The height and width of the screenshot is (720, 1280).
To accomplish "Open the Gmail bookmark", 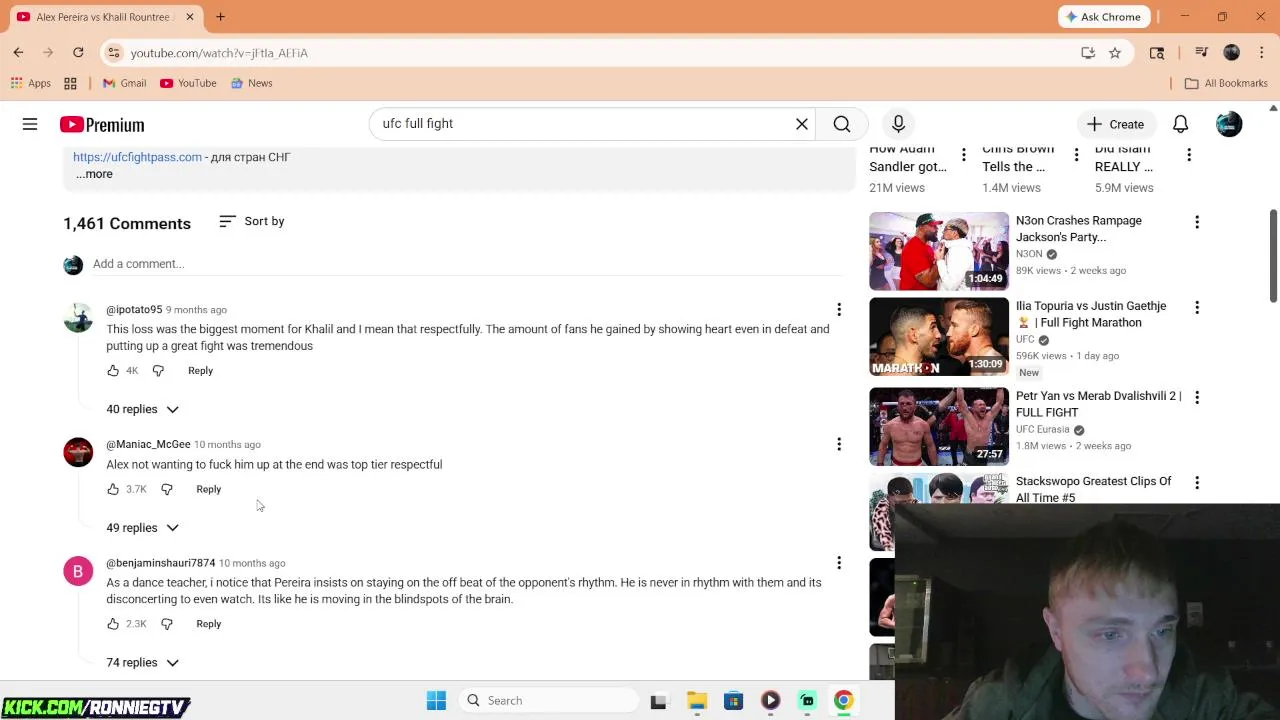I will 125,83.
